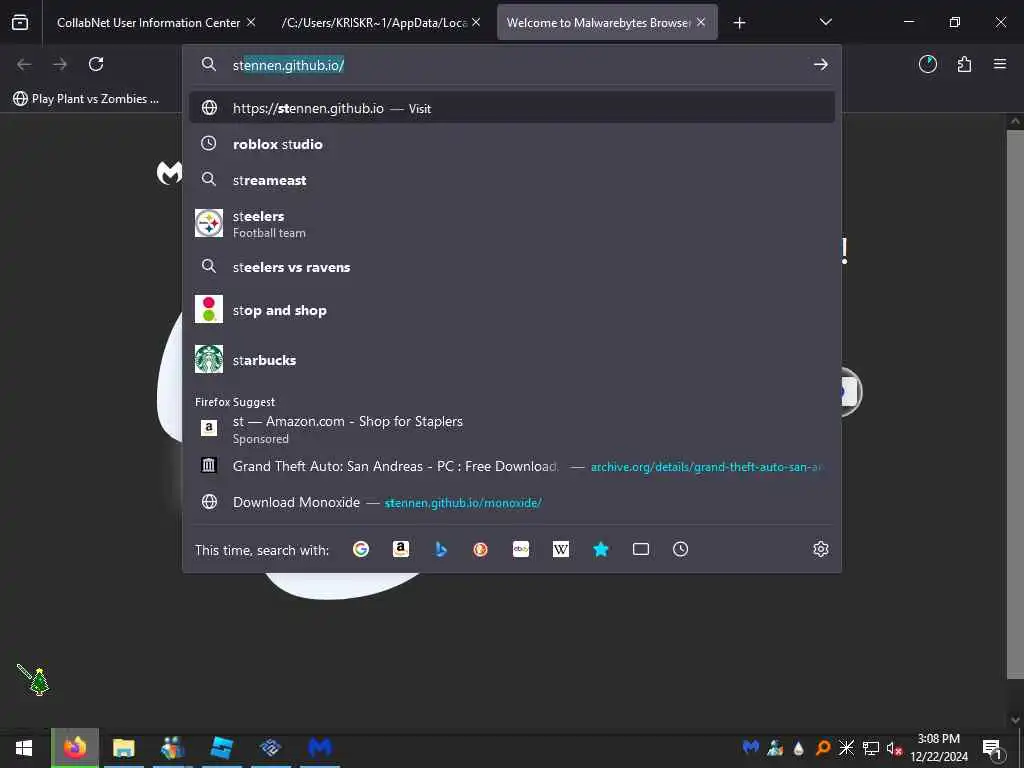Image resolution: width=1024 pixels, height=768 pixels.
Task: Visit https://stennen.github.io suggestion
Action: (x=512, y=108)
